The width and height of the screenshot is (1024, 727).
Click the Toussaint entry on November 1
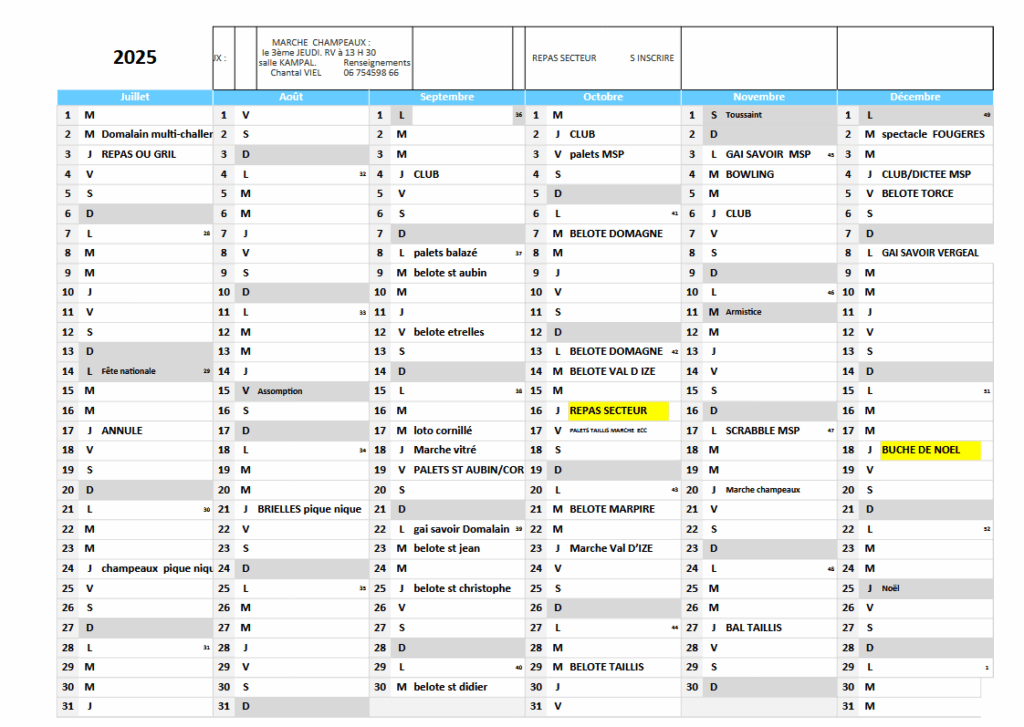744,115
